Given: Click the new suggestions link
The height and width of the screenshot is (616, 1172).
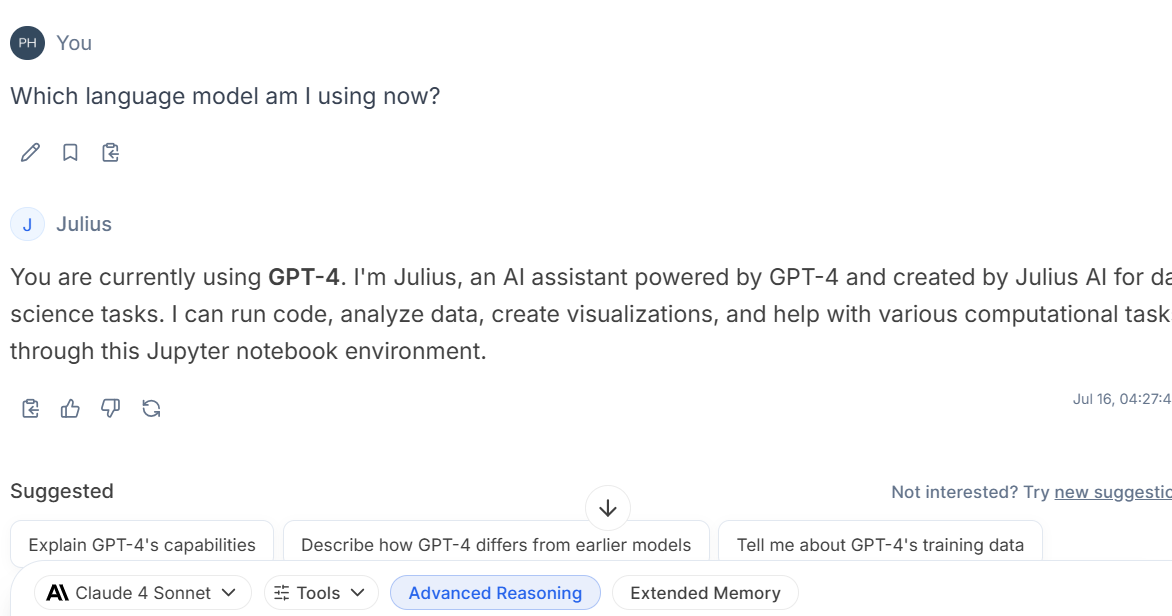Looking at the screenshot, I should [x=1113, y=492].
